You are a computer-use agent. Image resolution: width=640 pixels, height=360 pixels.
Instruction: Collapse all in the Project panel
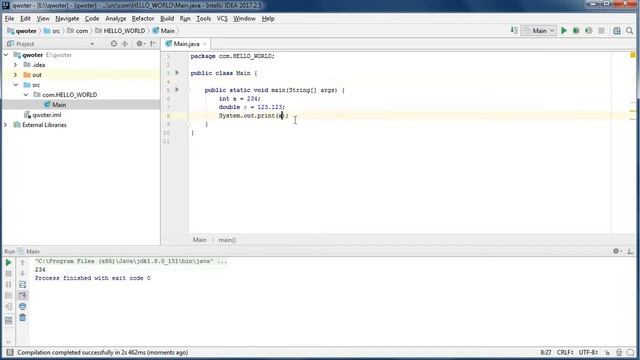tap(125, 44)
